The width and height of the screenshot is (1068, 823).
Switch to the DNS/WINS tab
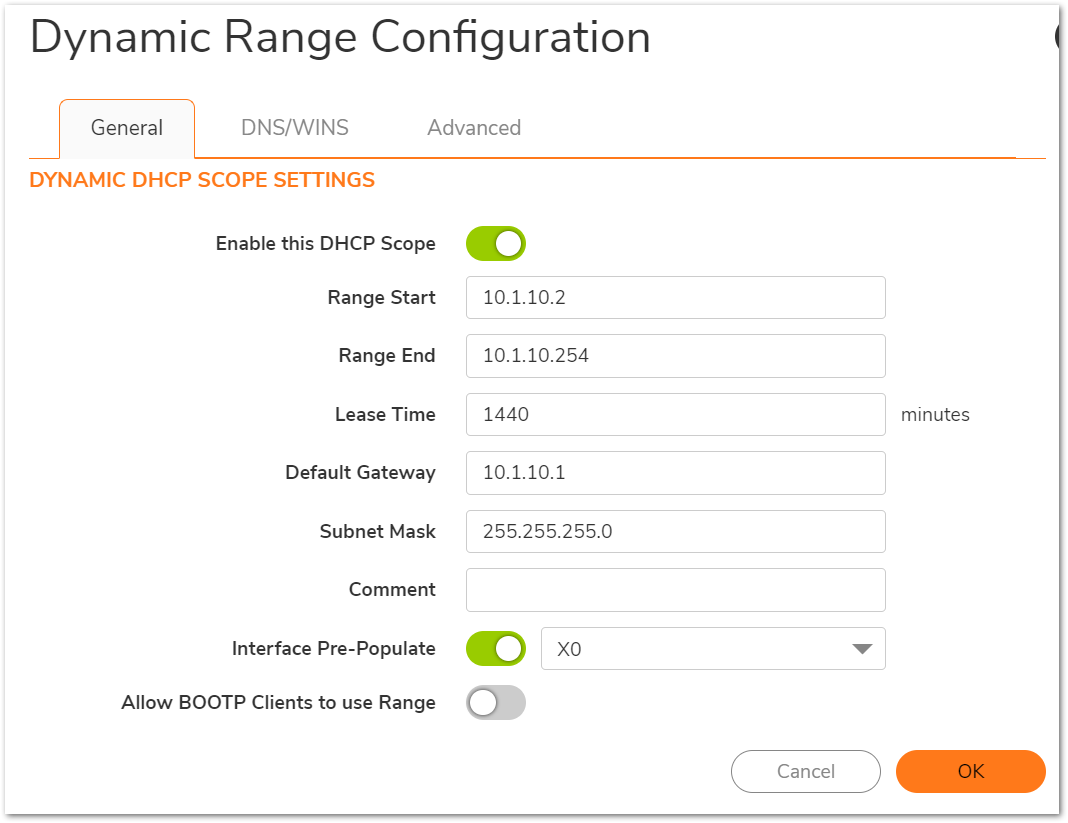tap(294, 128)
